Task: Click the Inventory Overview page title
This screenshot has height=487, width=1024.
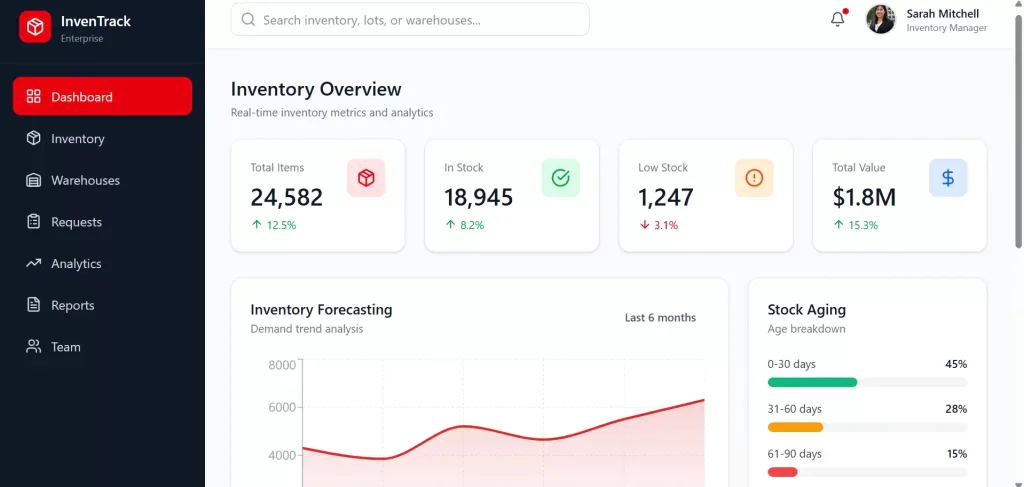Action: point(316,89)
